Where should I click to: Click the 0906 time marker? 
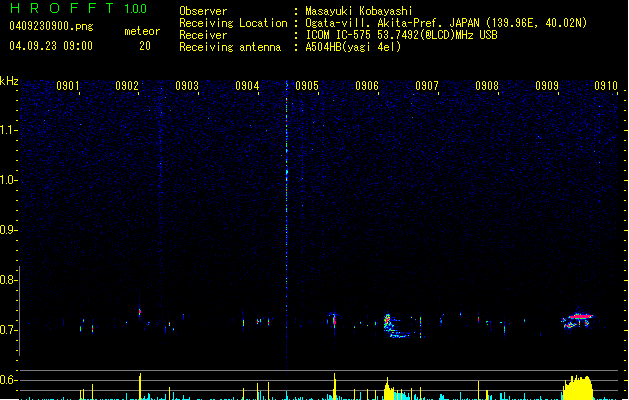tap(367, 86)
